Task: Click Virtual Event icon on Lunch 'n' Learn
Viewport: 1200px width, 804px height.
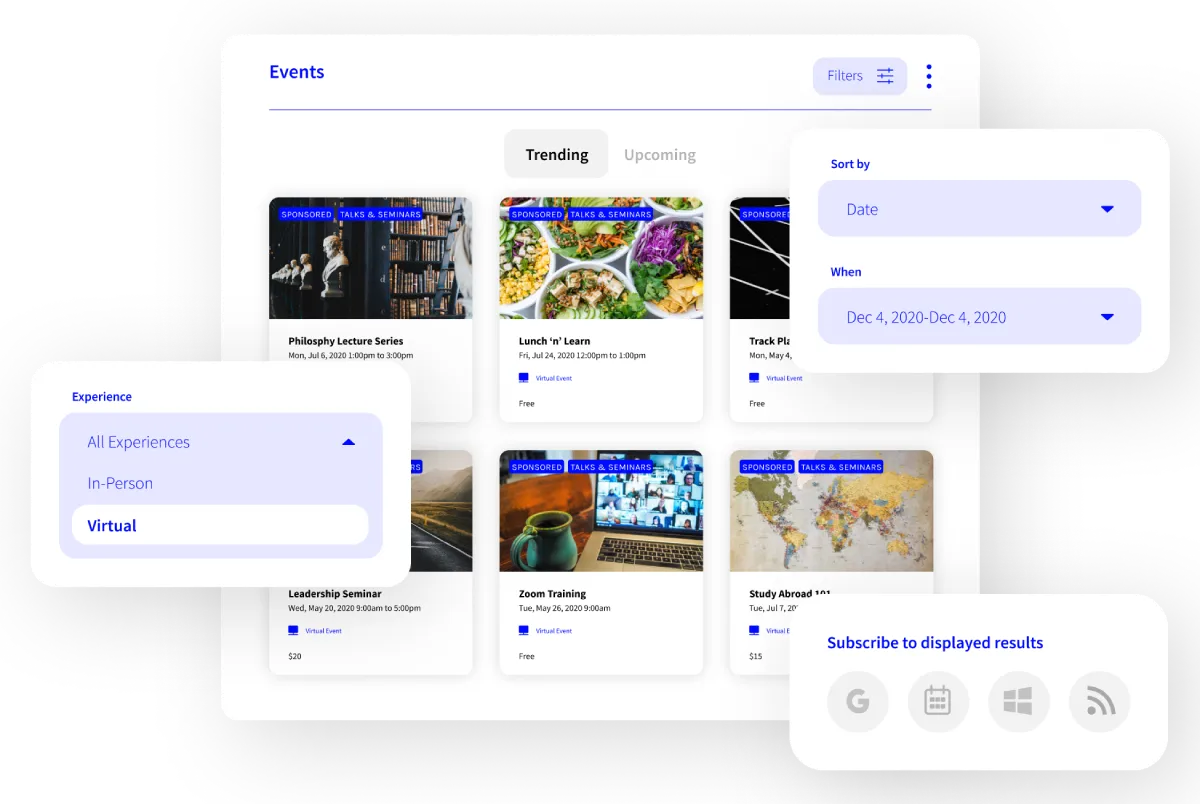Action: click(x=523, y=378)
